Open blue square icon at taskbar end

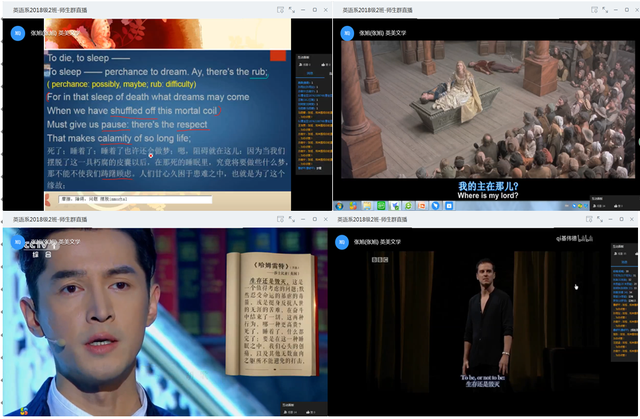coord(449,206)
